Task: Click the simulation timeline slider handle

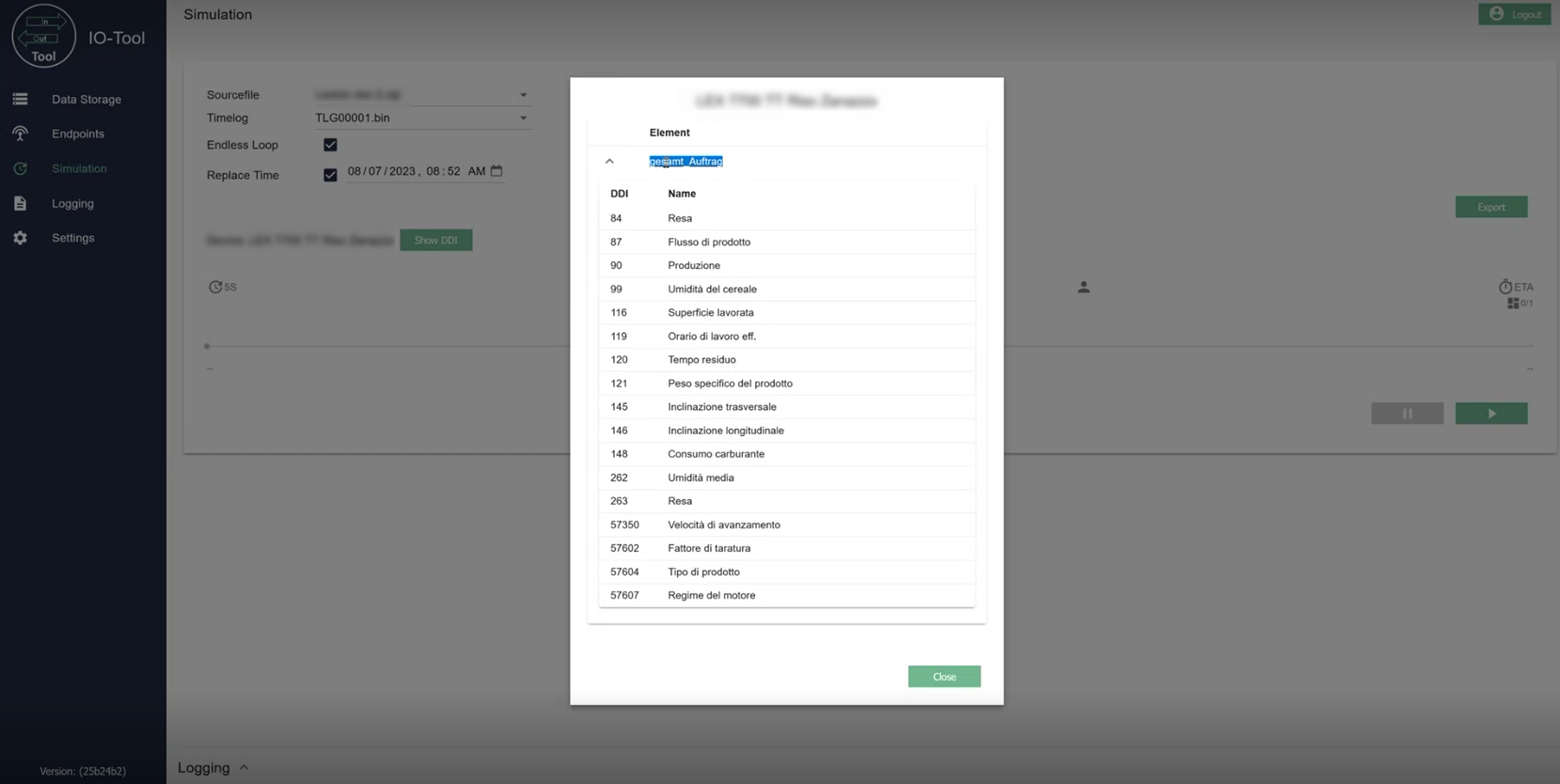Action: [207, 346]
